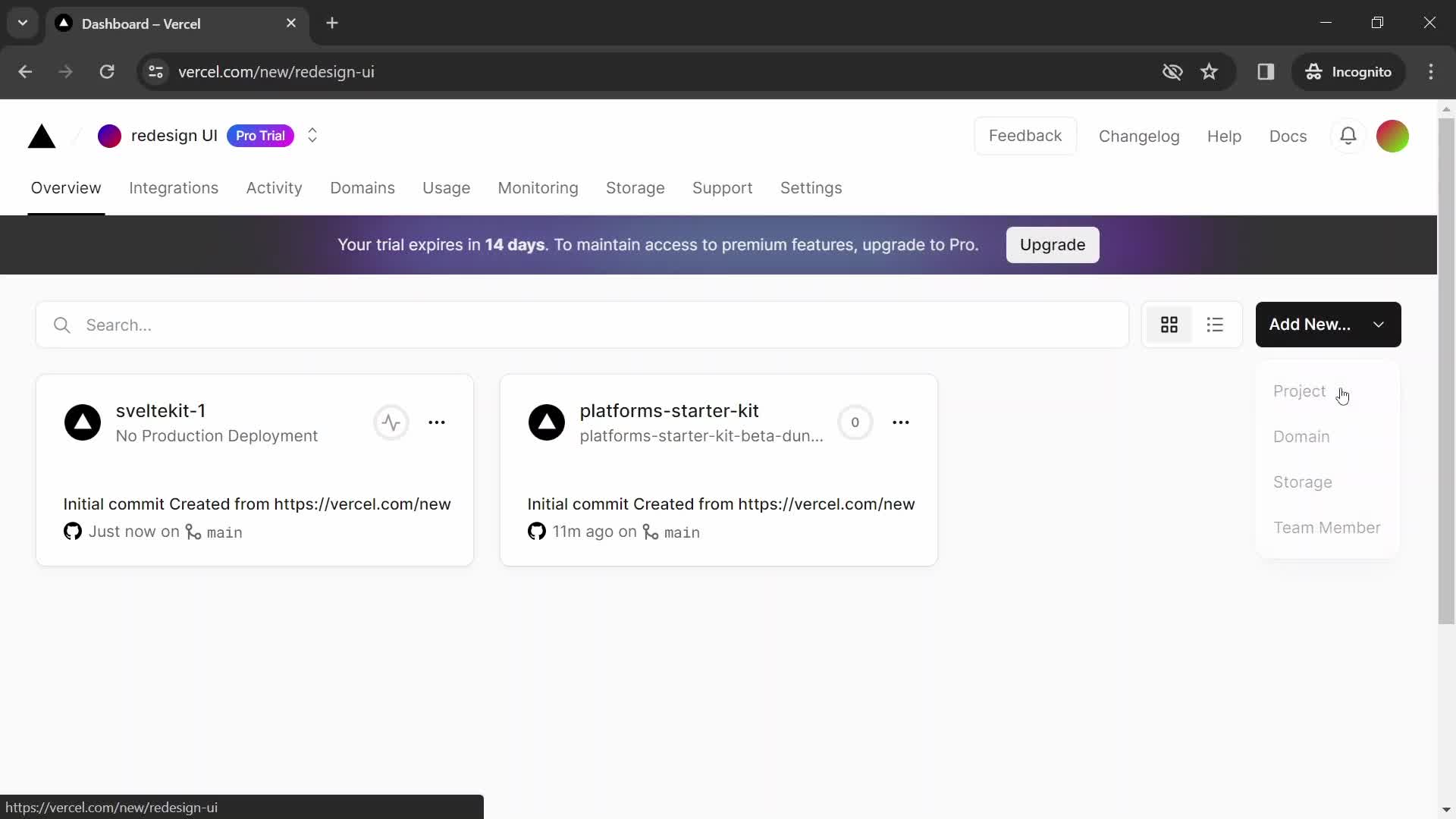This screenshot has height=819, width=1456.
Task: Click the Feedback button in header
Action: point(1025,135)
